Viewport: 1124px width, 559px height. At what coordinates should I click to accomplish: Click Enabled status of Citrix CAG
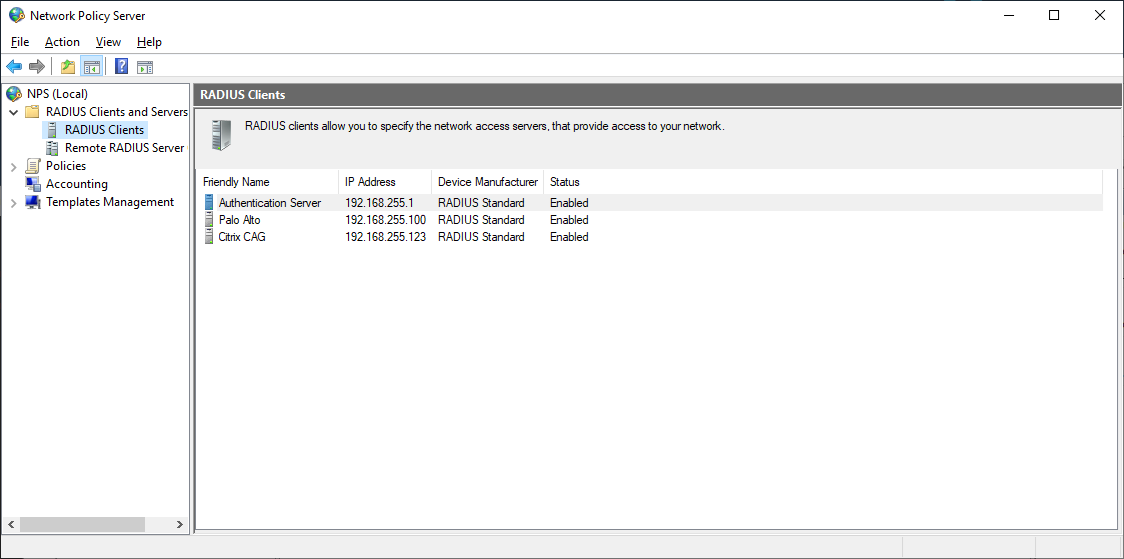569,237
